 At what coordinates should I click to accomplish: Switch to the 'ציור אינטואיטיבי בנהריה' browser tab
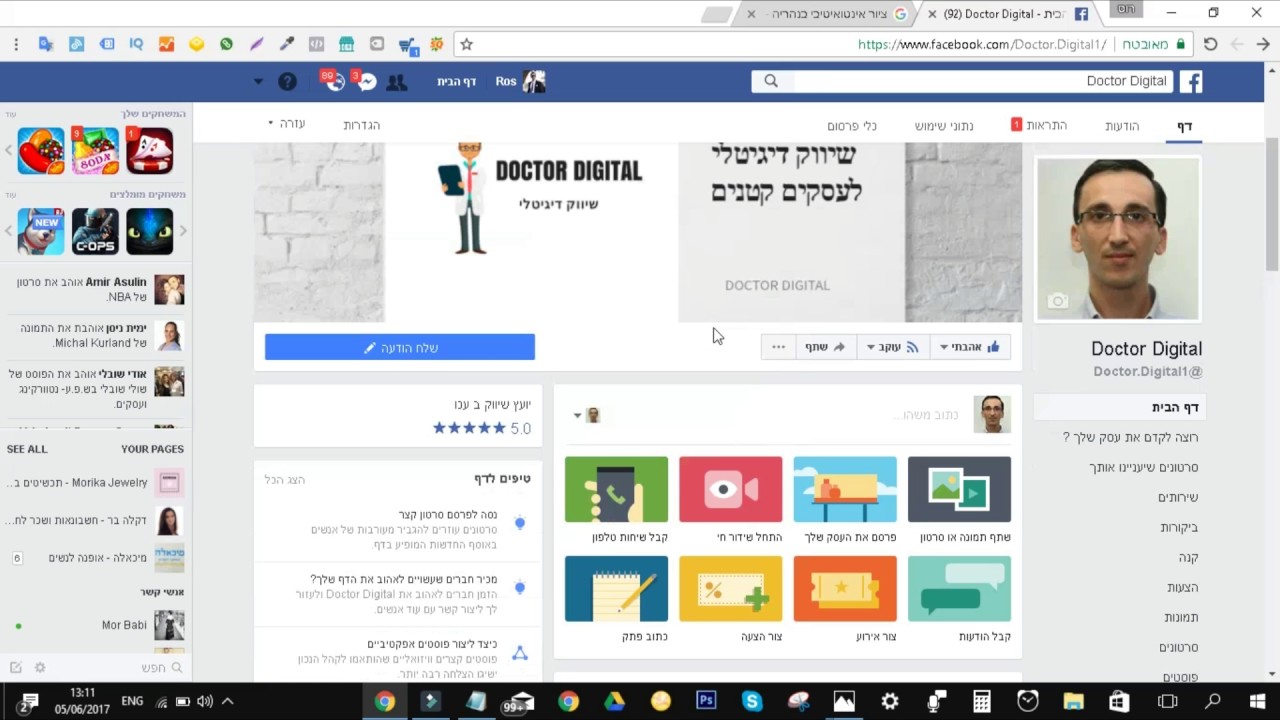pyautogui.click(x=828, y=14)
